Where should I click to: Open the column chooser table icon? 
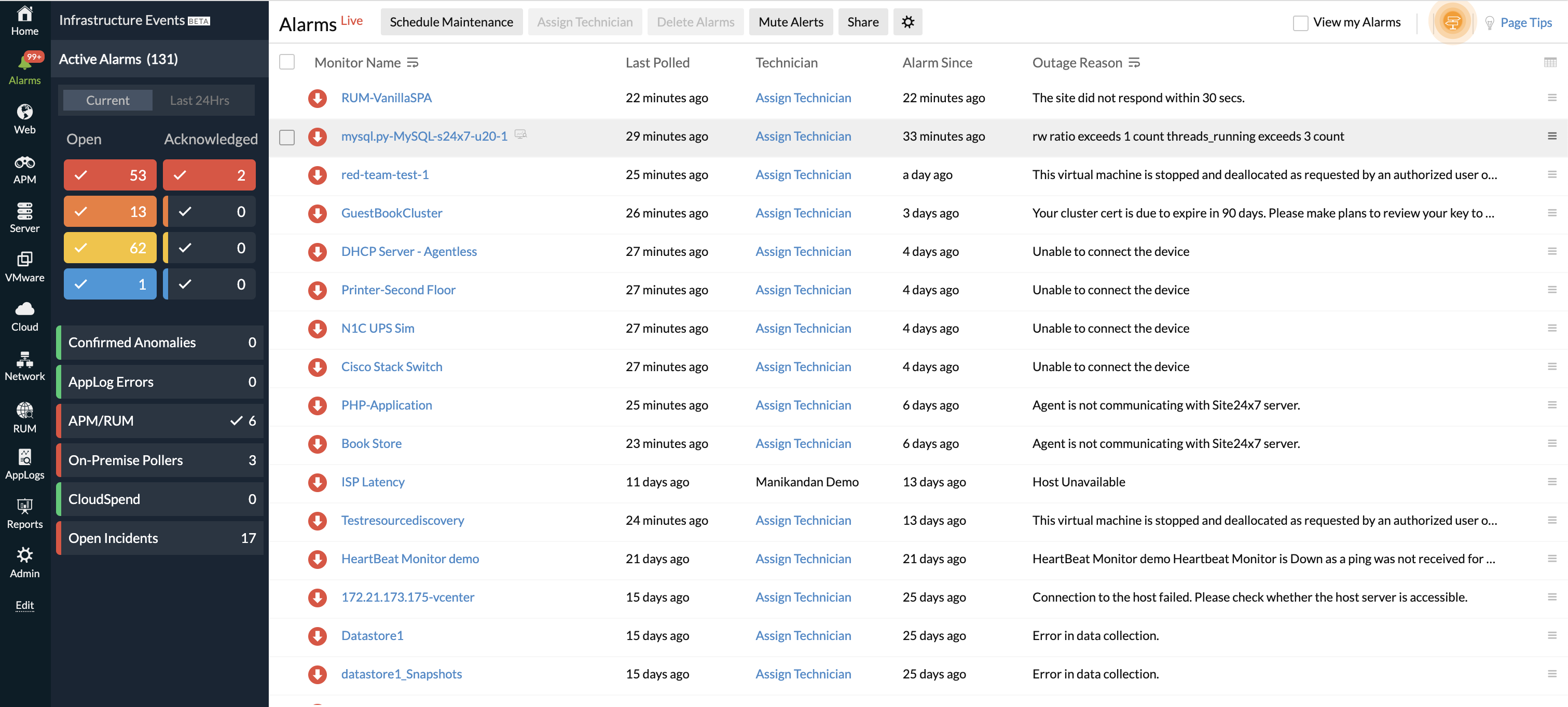(1550, 62)
